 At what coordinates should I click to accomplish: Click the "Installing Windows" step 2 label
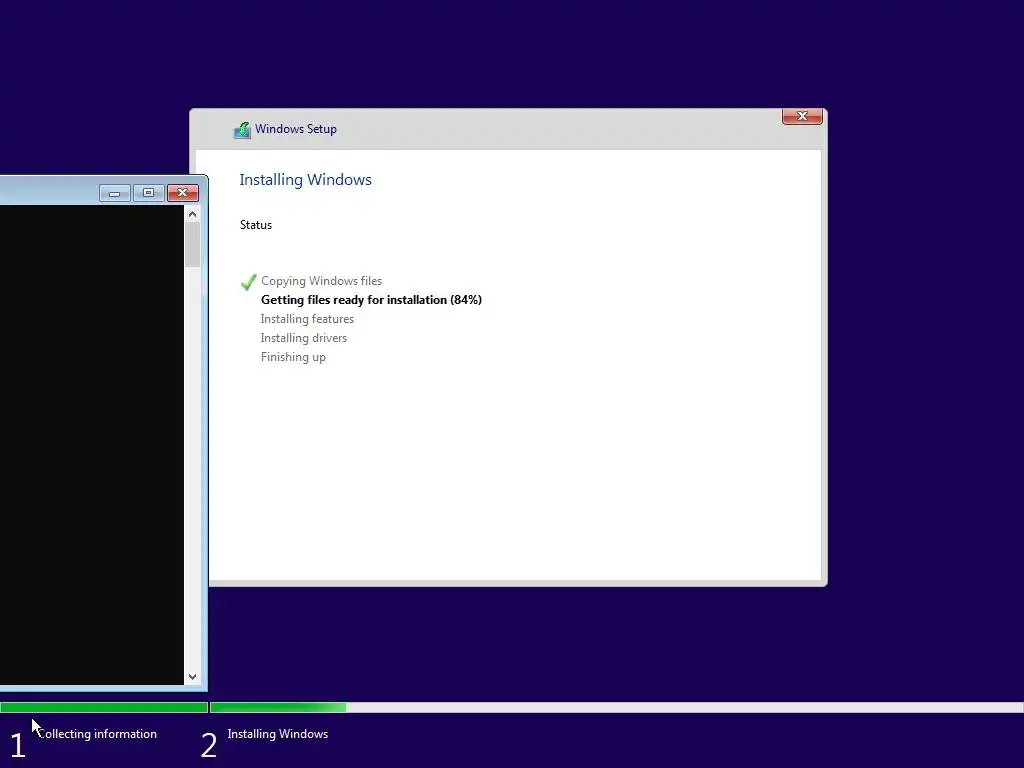click(278, 734)
